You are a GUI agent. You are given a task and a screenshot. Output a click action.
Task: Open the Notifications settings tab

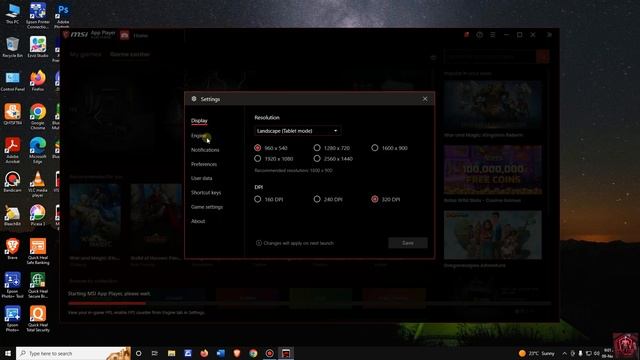coord(205,150)
